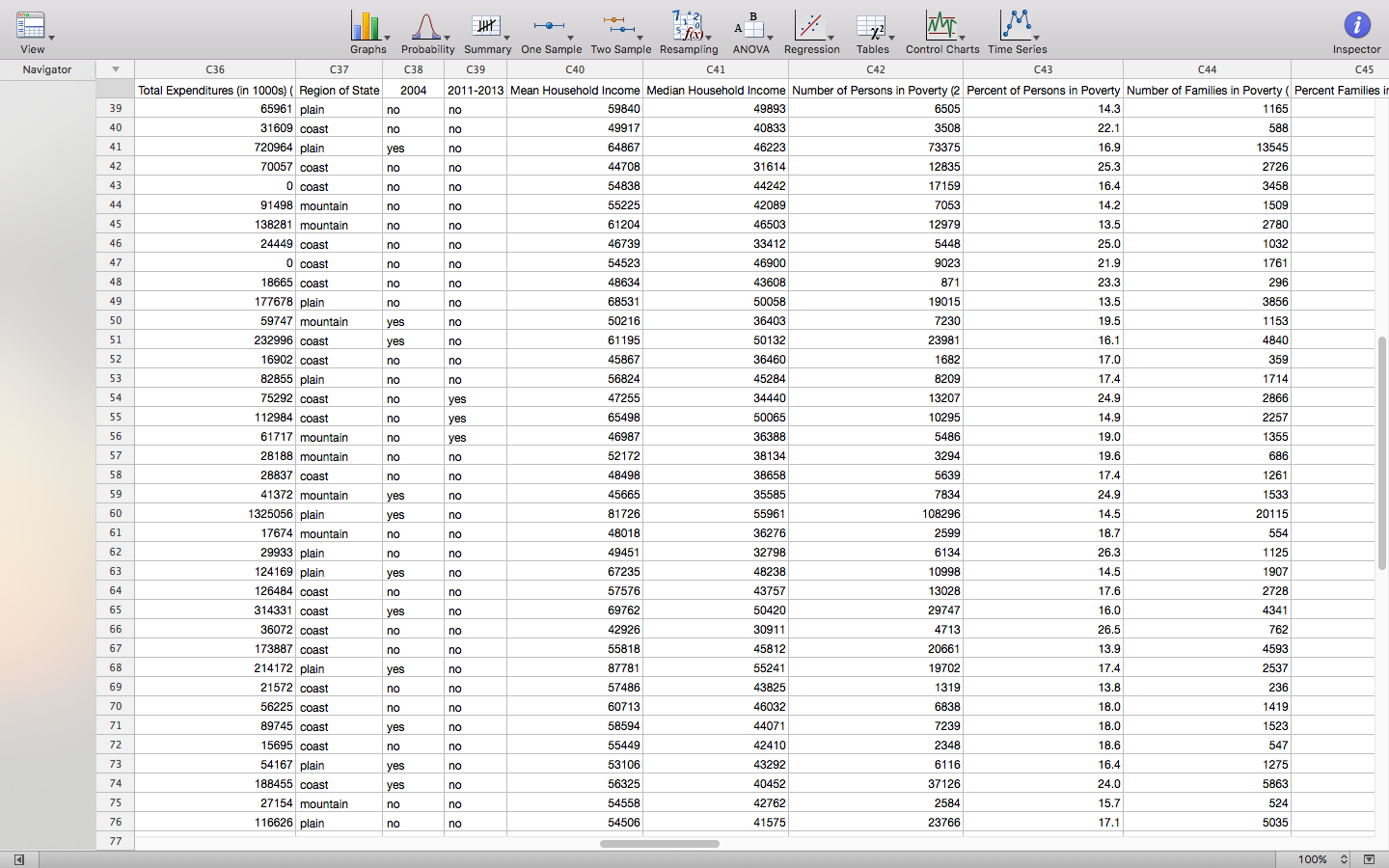Open the One Sample tests
This screenshot has width=1389, height=868.
(x=551, y=32)
